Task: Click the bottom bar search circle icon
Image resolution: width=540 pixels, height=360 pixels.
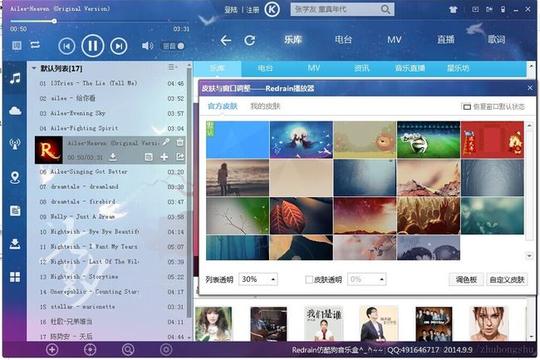Action: coord(128,350)
